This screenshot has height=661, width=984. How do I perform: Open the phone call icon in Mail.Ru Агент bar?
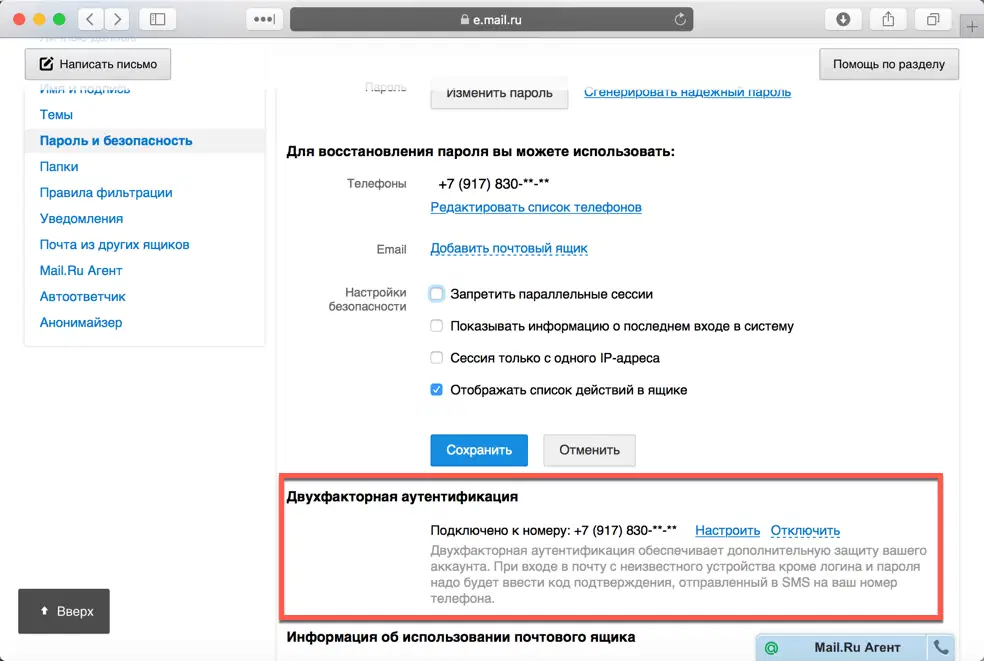(941, 647)
